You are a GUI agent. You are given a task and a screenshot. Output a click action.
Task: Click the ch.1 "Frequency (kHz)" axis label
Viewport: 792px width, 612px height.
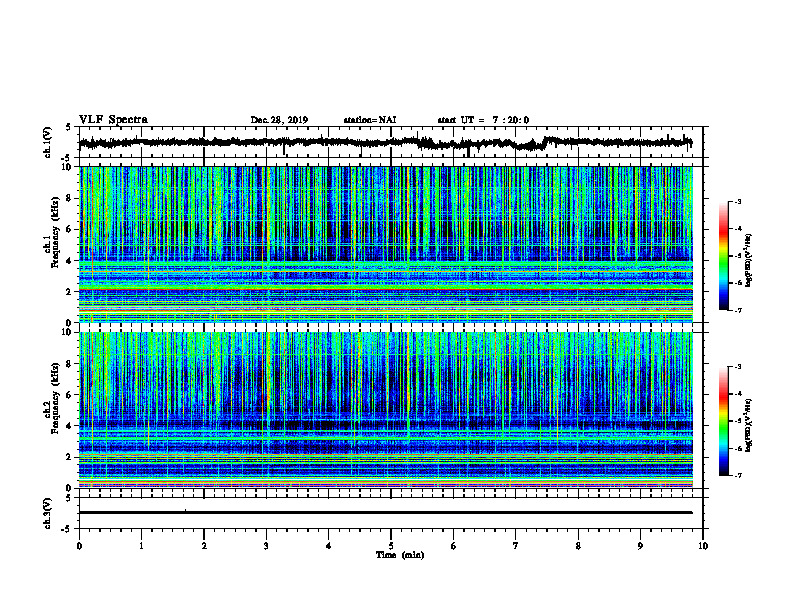coord(55,232)
